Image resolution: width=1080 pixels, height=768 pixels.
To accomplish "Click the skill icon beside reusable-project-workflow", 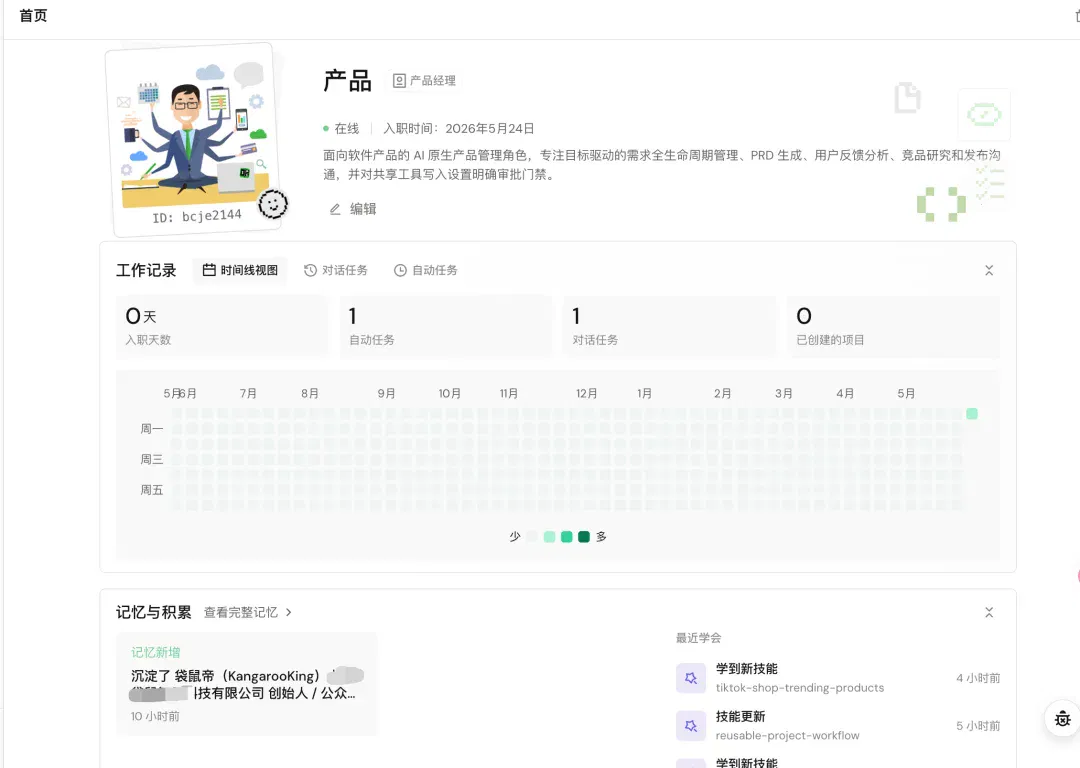I will point(691,726).
